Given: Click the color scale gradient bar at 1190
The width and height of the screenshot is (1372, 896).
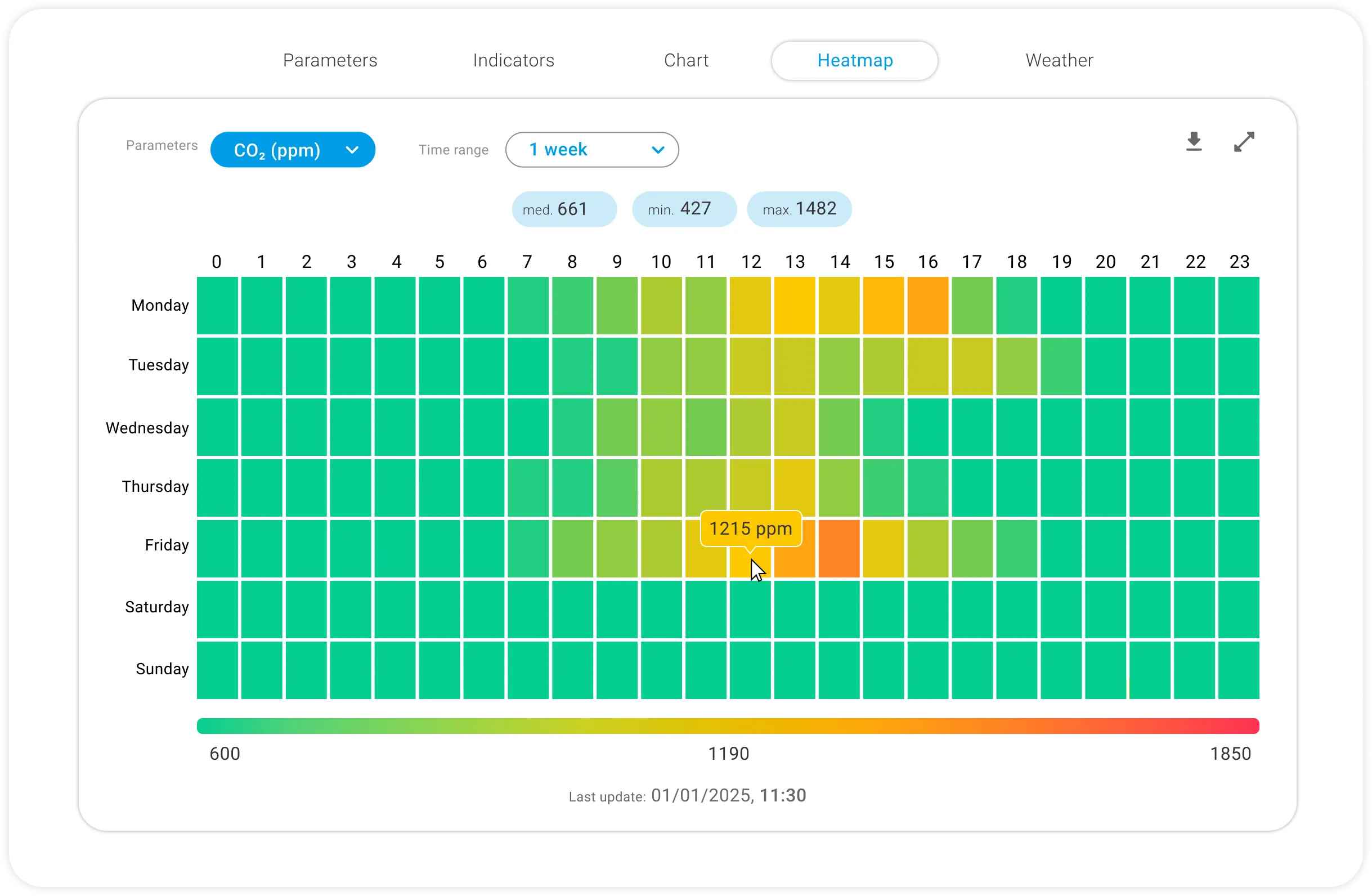Looking at the screenshot, I should point(728,726).
